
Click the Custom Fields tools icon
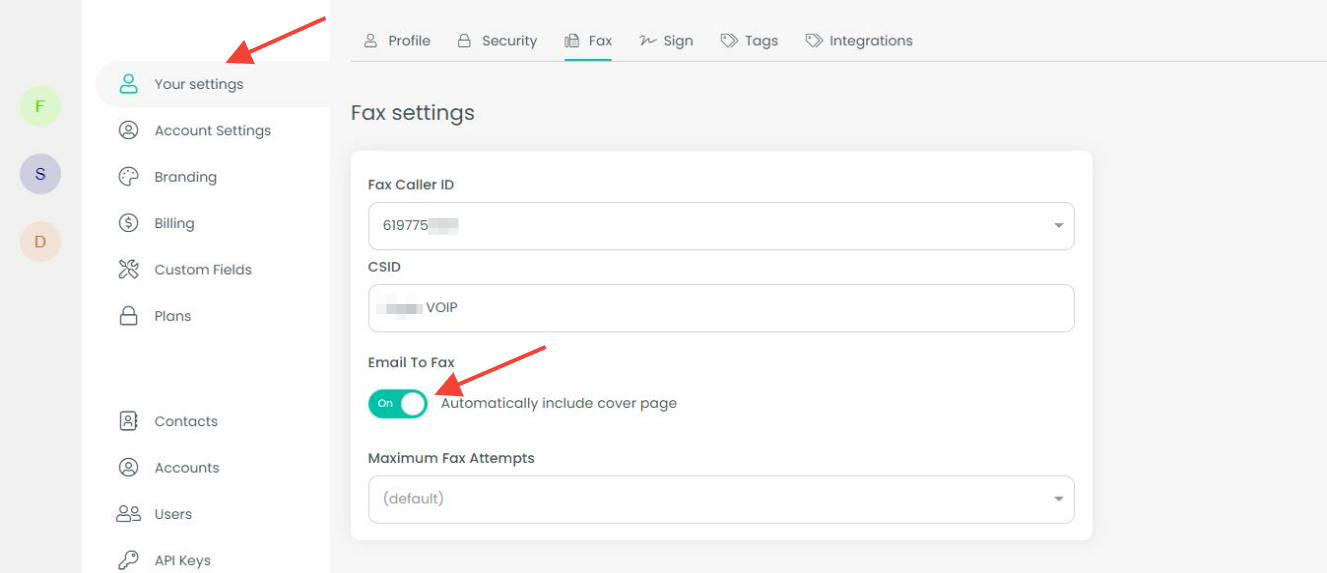tap(128, 269)
